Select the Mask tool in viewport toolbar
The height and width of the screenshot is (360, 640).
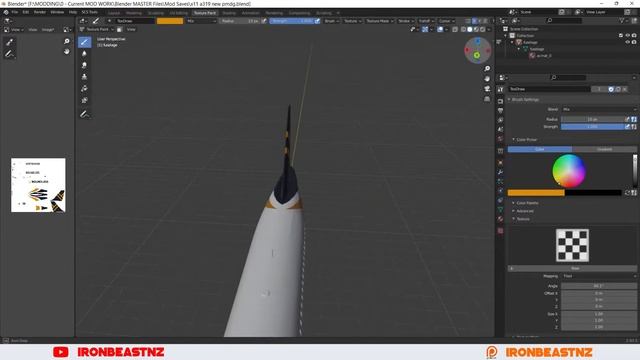click(x=84, y=100)
